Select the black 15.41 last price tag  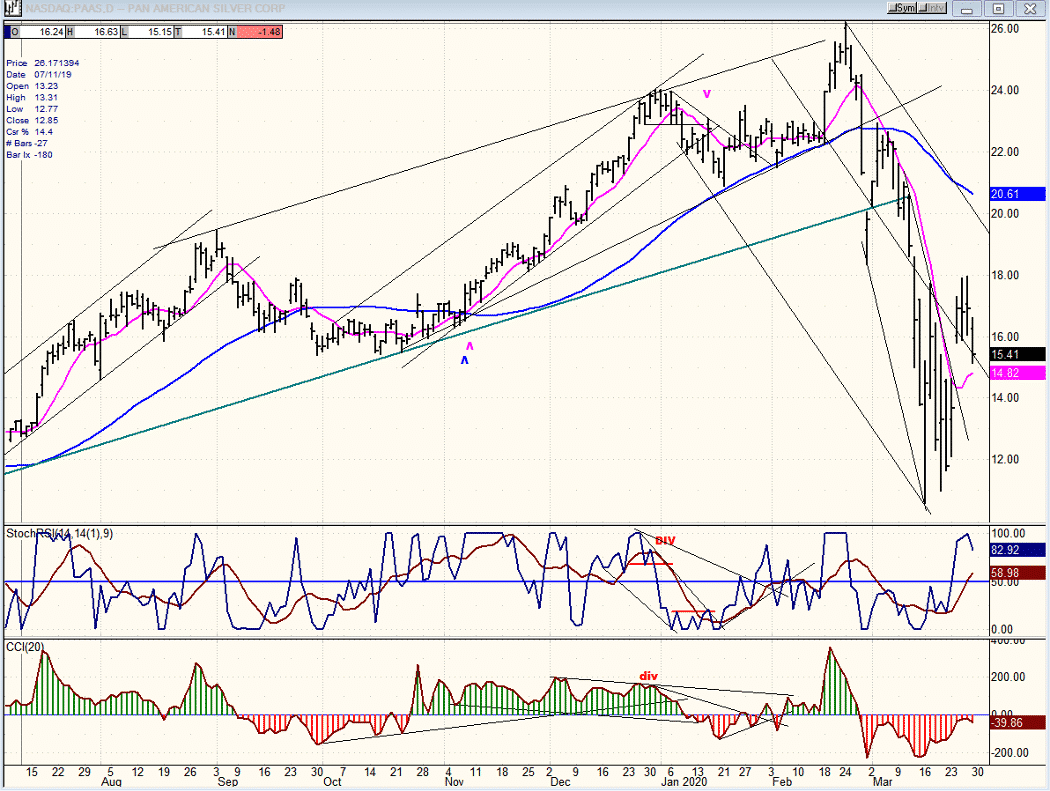coord(1017,355)
